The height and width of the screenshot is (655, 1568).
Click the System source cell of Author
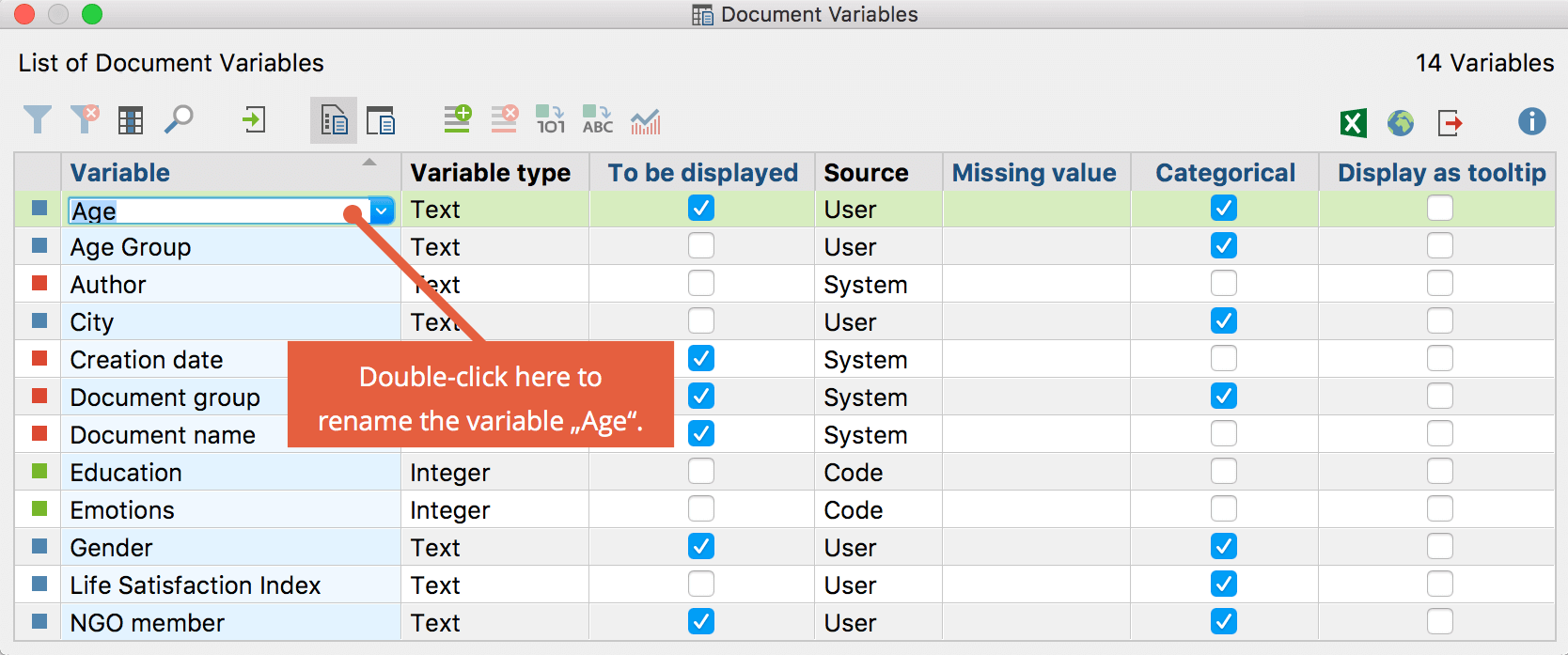[x=878, y=284]
